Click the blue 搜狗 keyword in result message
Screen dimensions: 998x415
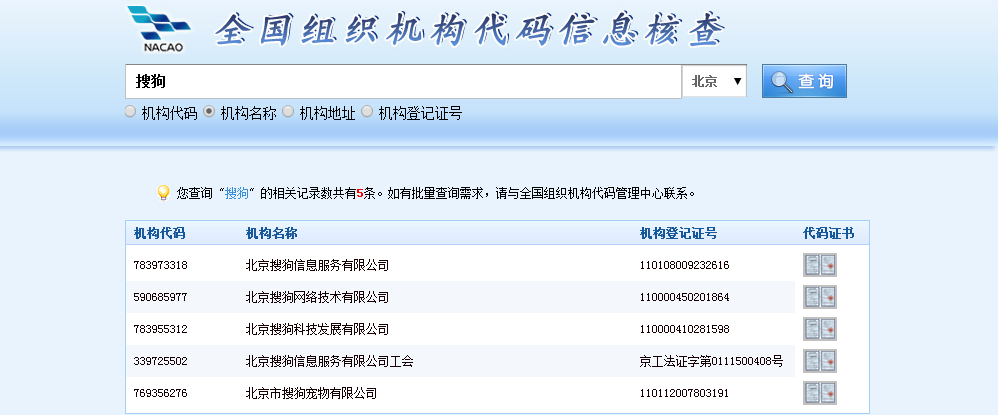point(237,193)
